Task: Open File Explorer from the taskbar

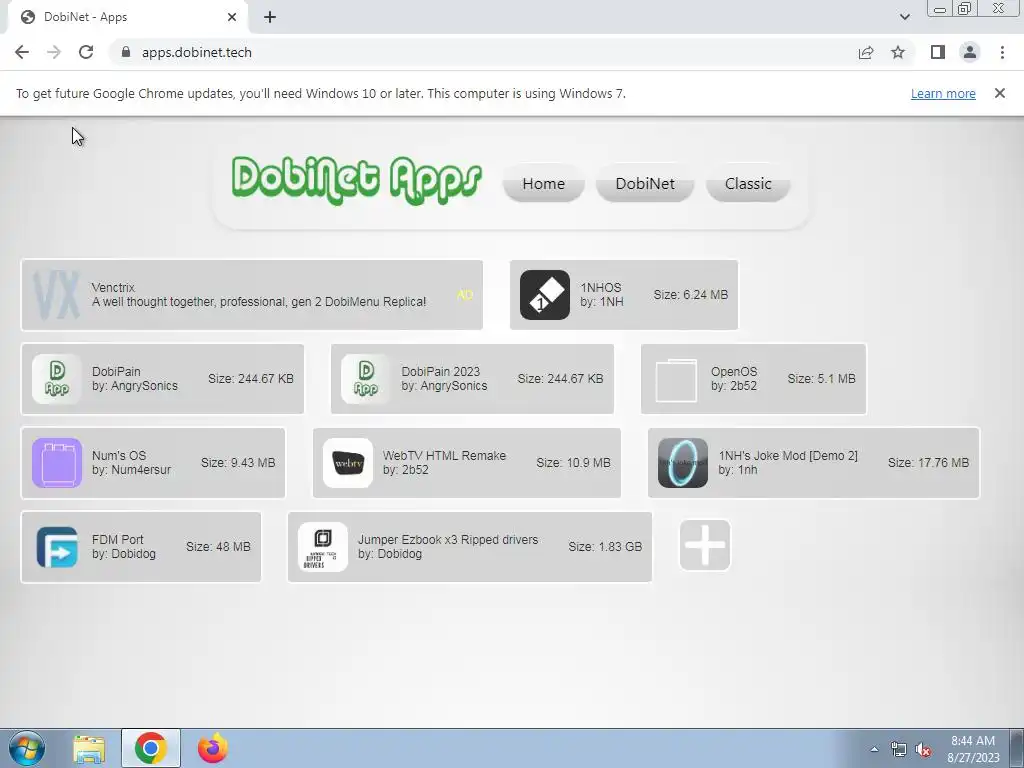Action: pyautogui.click(x=89, y=748)
